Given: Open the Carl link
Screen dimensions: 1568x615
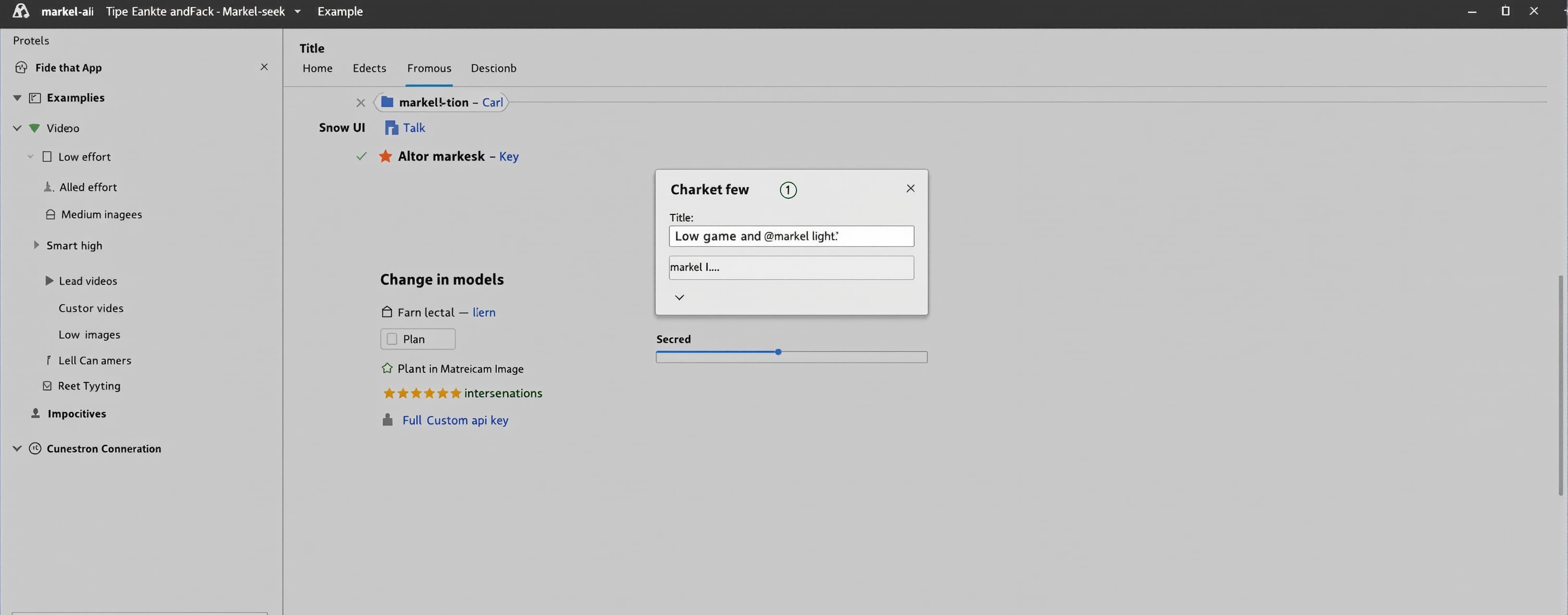Looking at the screenshot, I should (492, 102).
